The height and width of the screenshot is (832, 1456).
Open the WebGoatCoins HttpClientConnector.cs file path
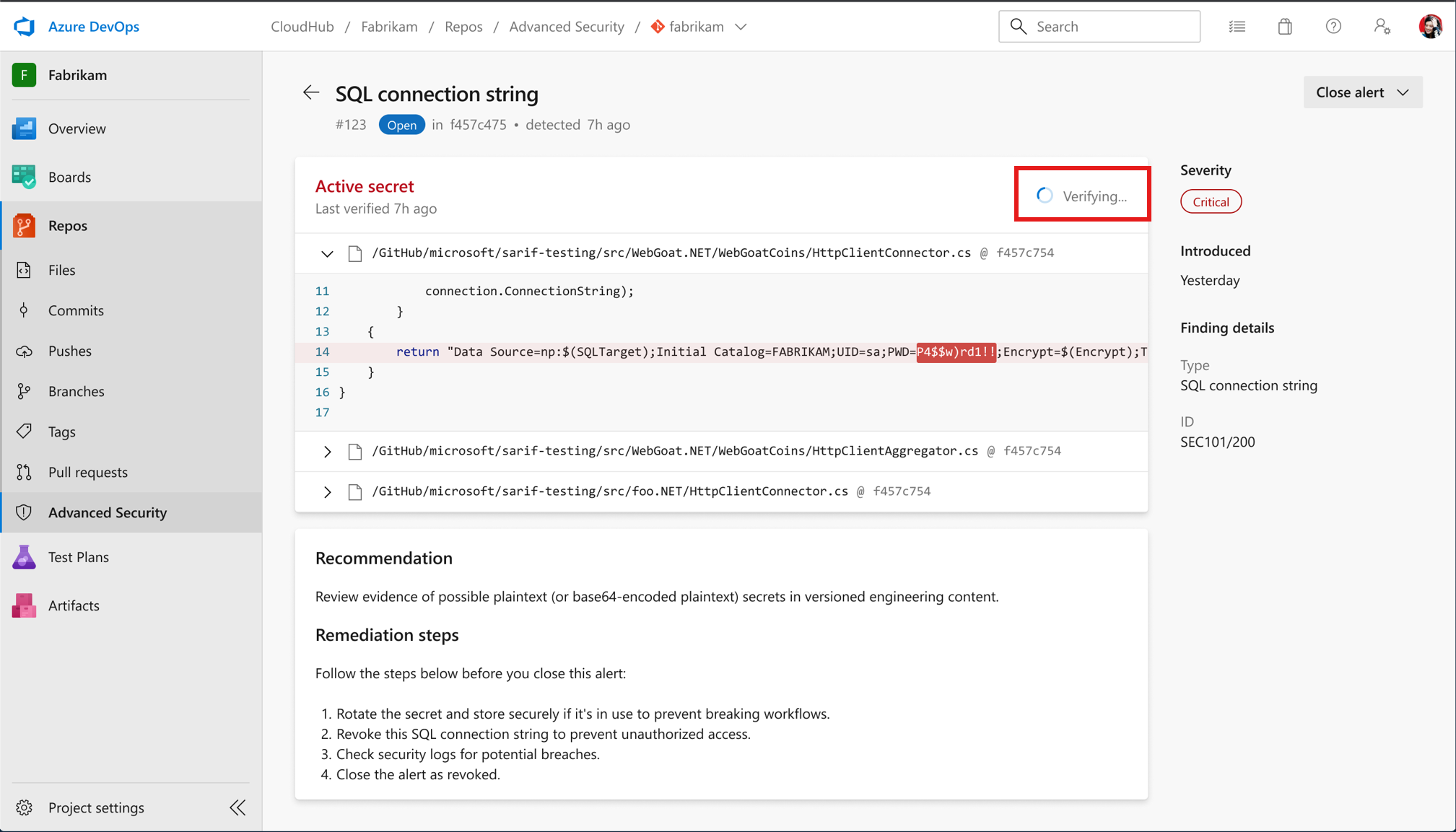tap(671, 253)
